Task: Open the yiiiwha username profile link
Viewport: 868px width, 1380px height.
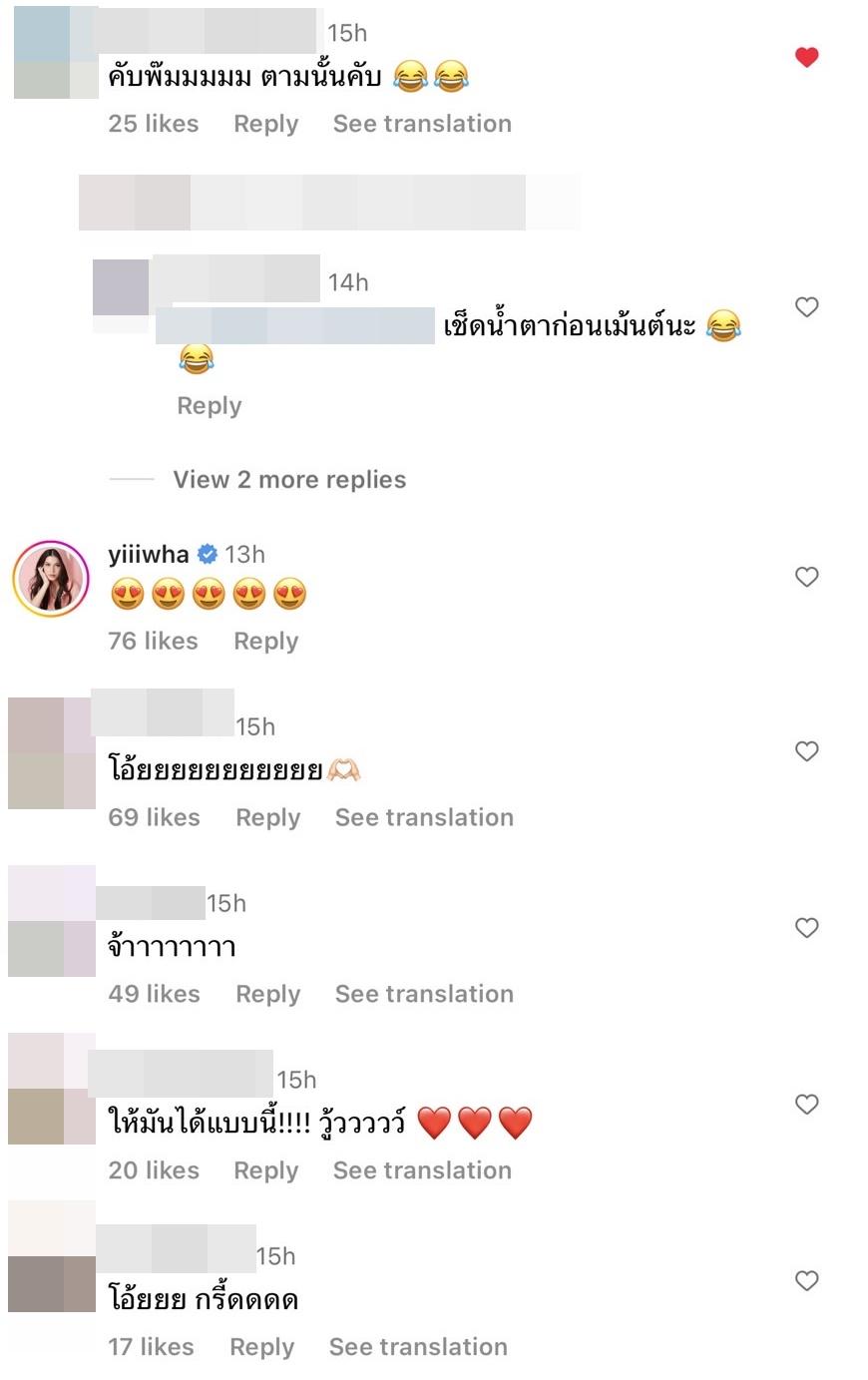Action: pos(149,555)
